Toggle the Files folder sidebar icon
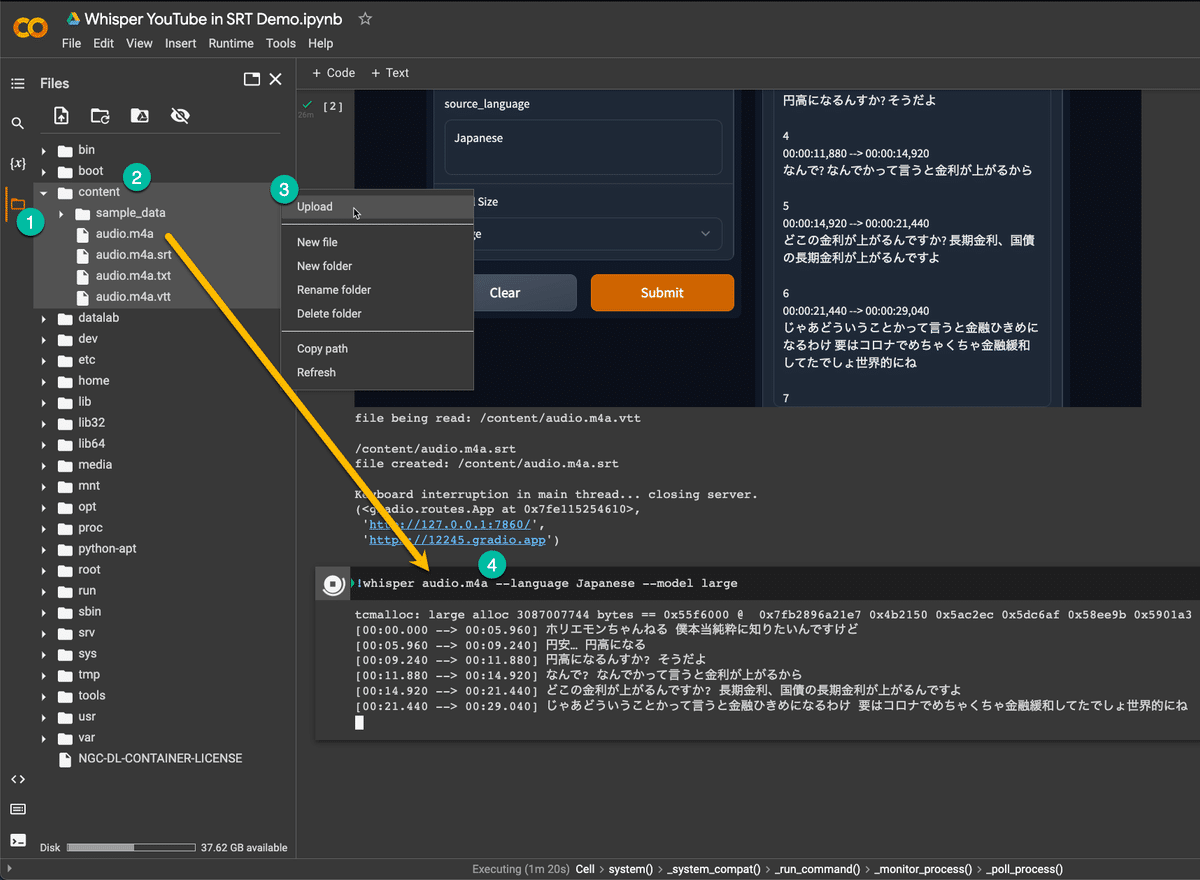Viewport: 1200px width, 880px height. pos(17,204)
